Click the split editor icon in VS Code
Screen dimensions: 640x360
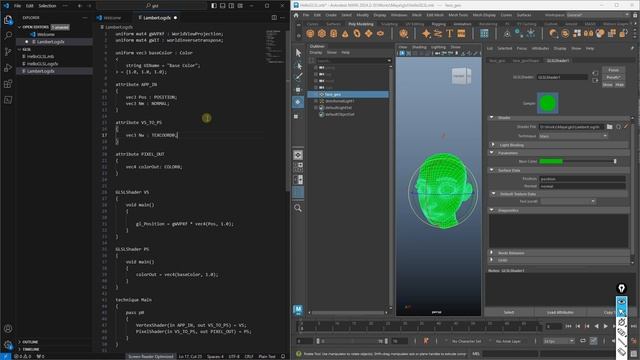click(x=274, y=18)
